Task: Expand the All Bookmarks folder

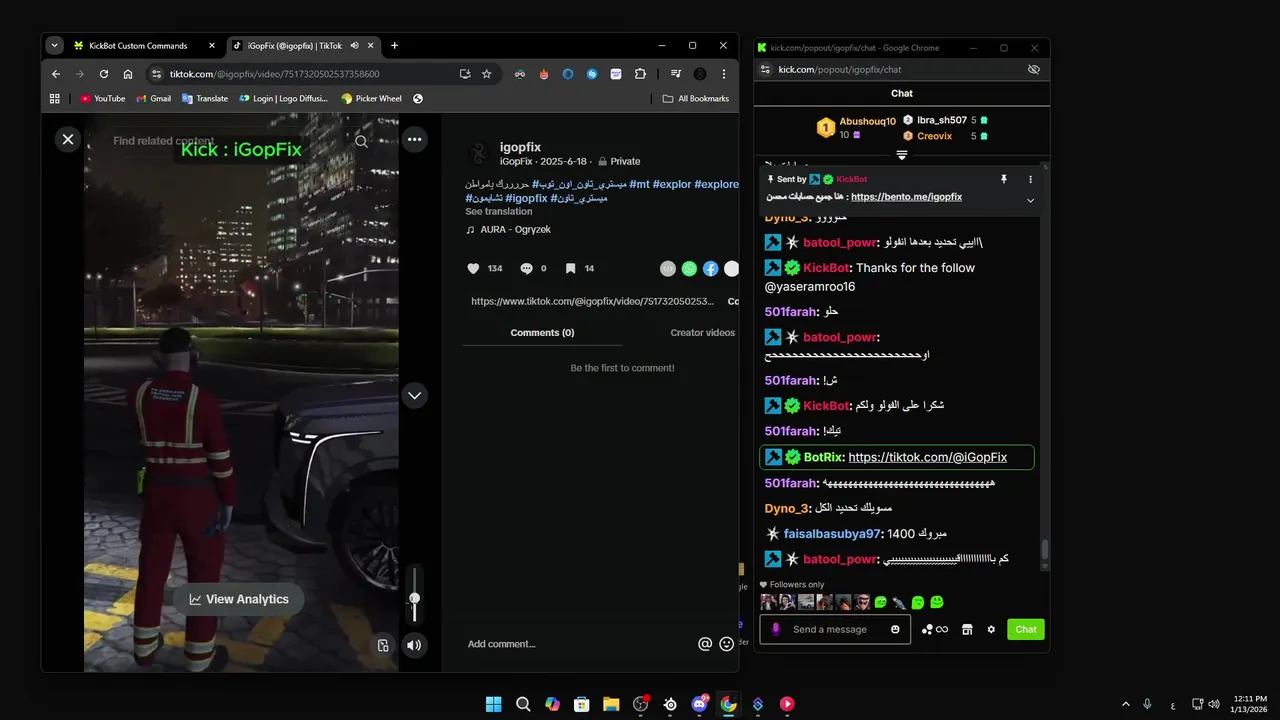Action: pyautogui.click(x=695, y=99)
